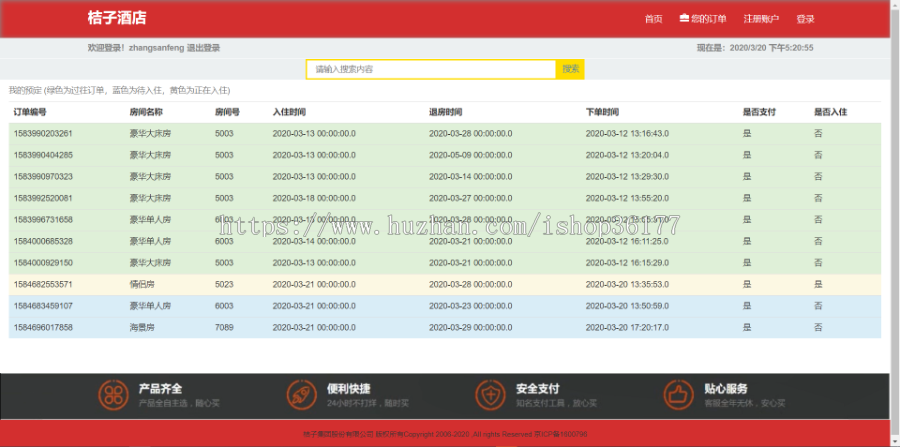Click the 是否支付 column header
Viewport: 900px width, 447px height.
[759, 112]
